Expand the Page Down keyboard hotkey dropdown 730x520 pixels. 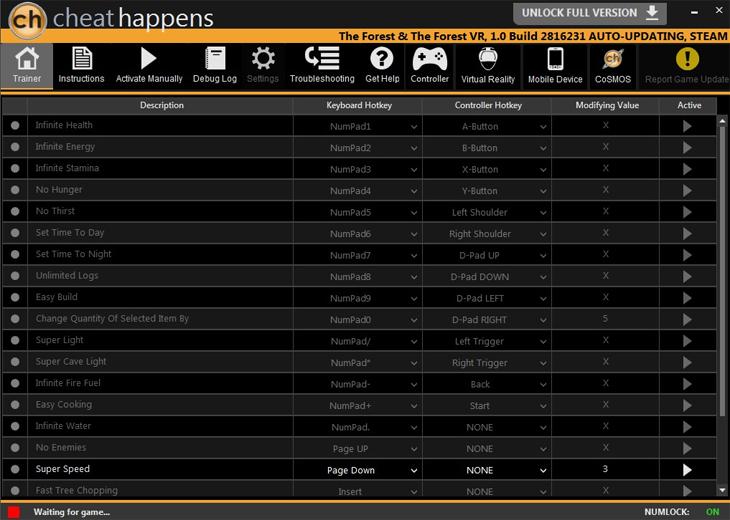tap(413, 470)
